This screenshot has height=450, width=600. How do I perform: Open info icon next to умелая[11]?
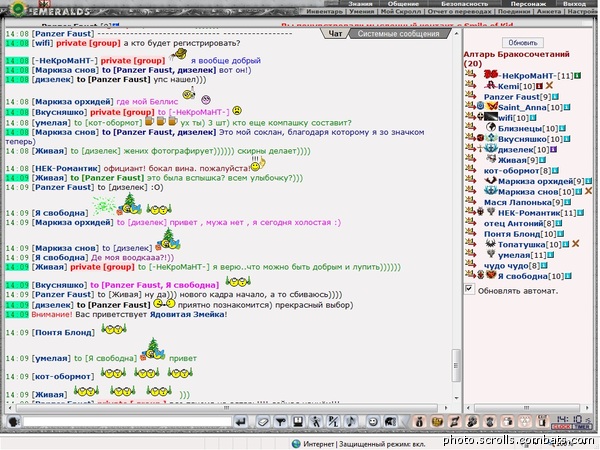[550, 255]
